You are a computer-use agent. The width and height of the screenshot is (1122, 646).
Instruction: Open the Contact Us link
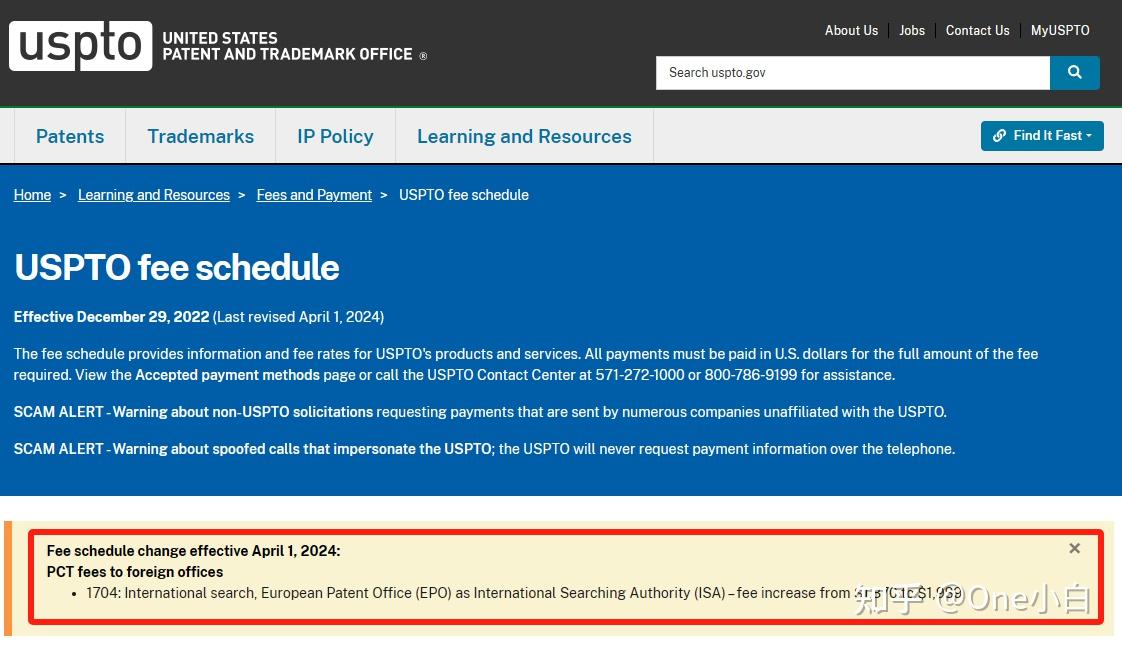pyautogui.click(x=977, y=30)
